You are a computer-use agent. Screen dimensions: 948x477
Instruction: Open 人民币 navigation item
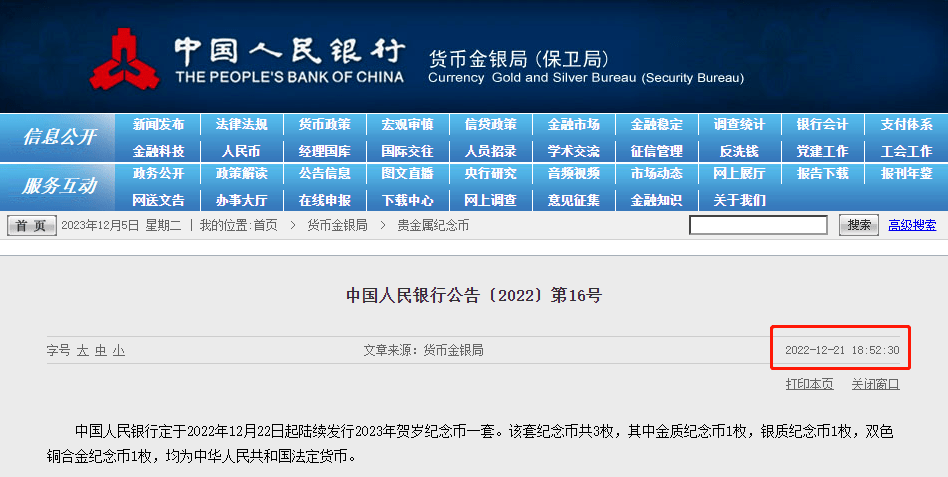(x=241, y=151)
